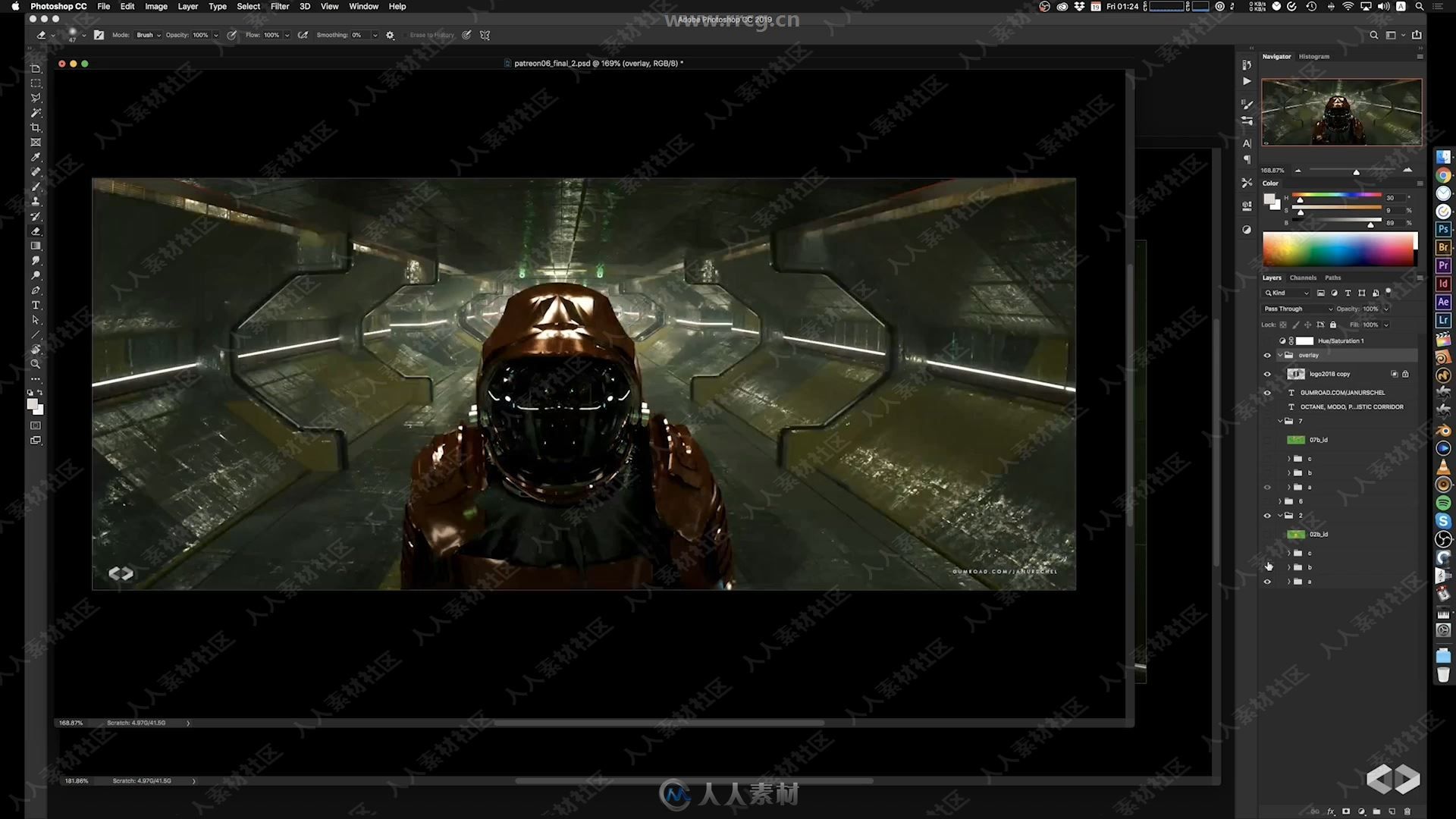Click the foreground color swatch in toolbox
The image size is (1456, 819).
point(33,404)
